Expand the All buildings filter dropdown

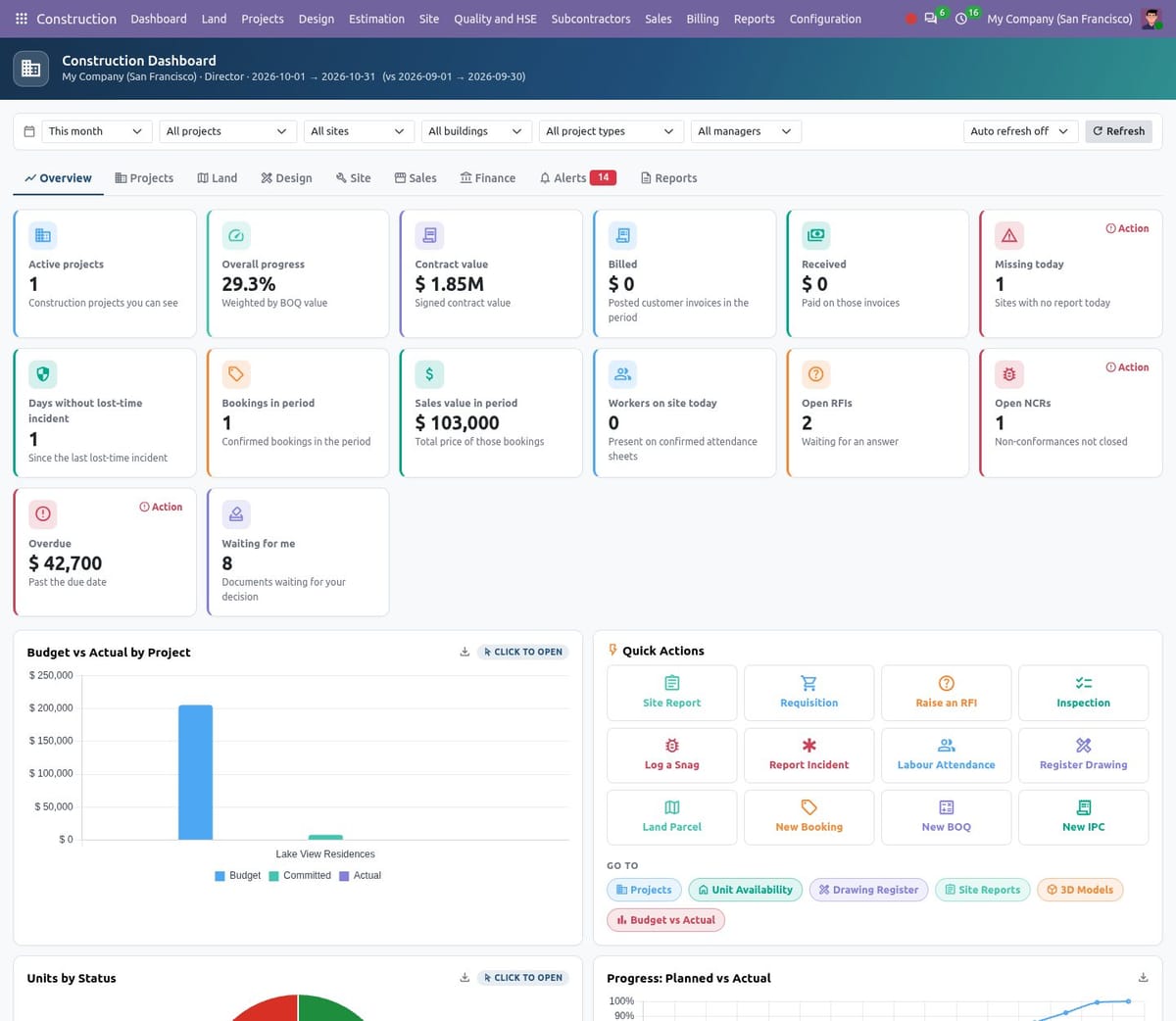coord(476,131)
